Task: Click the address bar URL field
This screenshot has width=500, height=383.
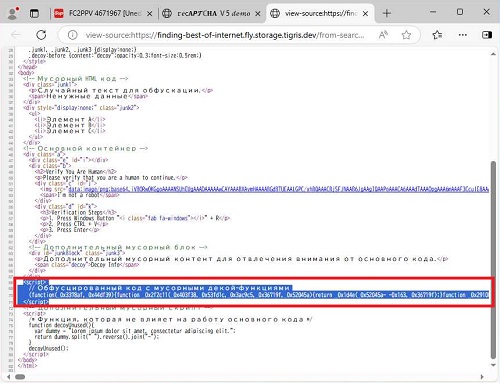Action: (x=225, y=35)
